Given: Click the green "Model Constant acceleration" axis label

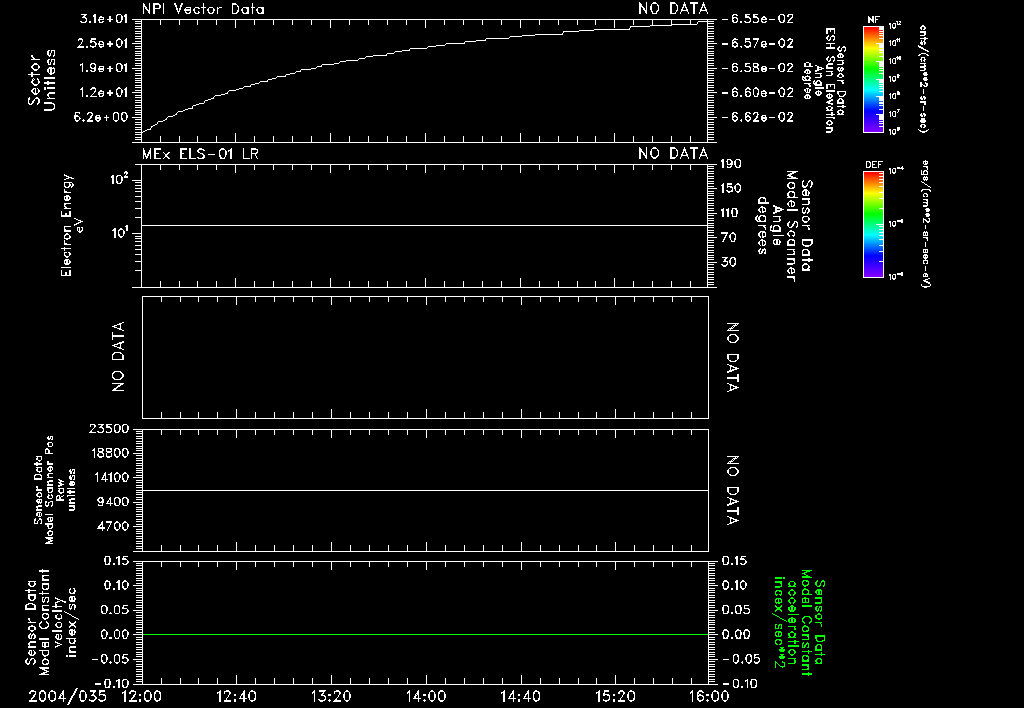Looking at the screenshot, I should [x=799, y=622].
